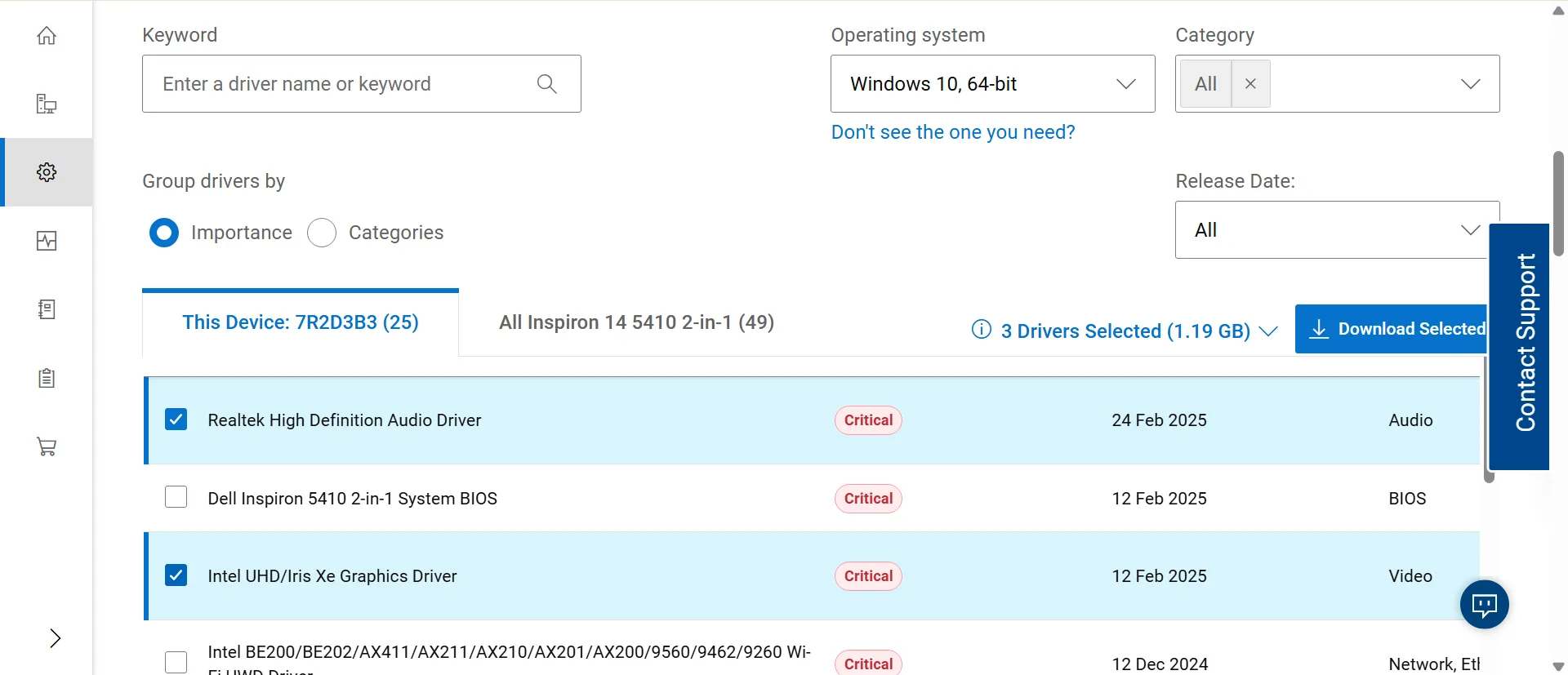Open Don't see the one you need link

(x=953, y=132)
